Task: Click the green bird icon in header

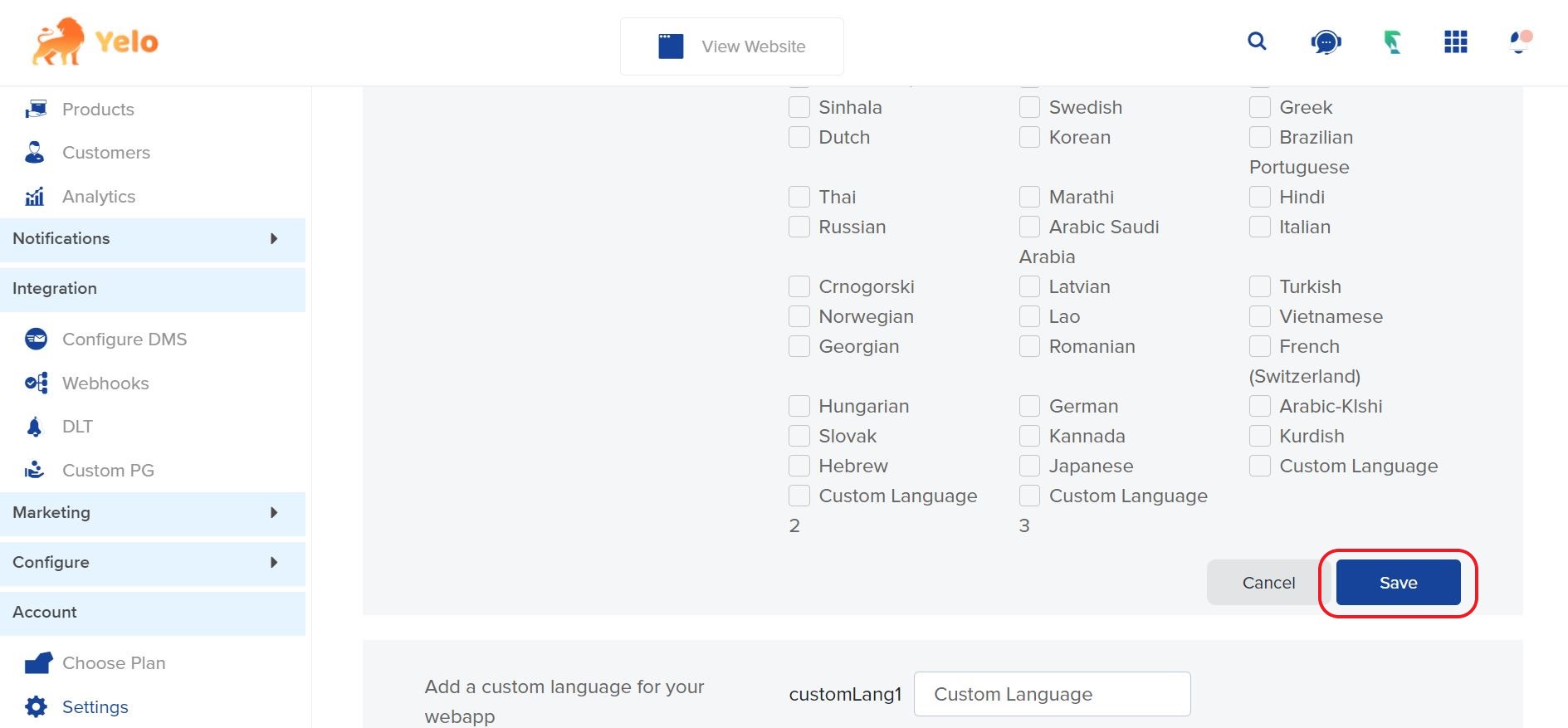Action: (1392, 42)
